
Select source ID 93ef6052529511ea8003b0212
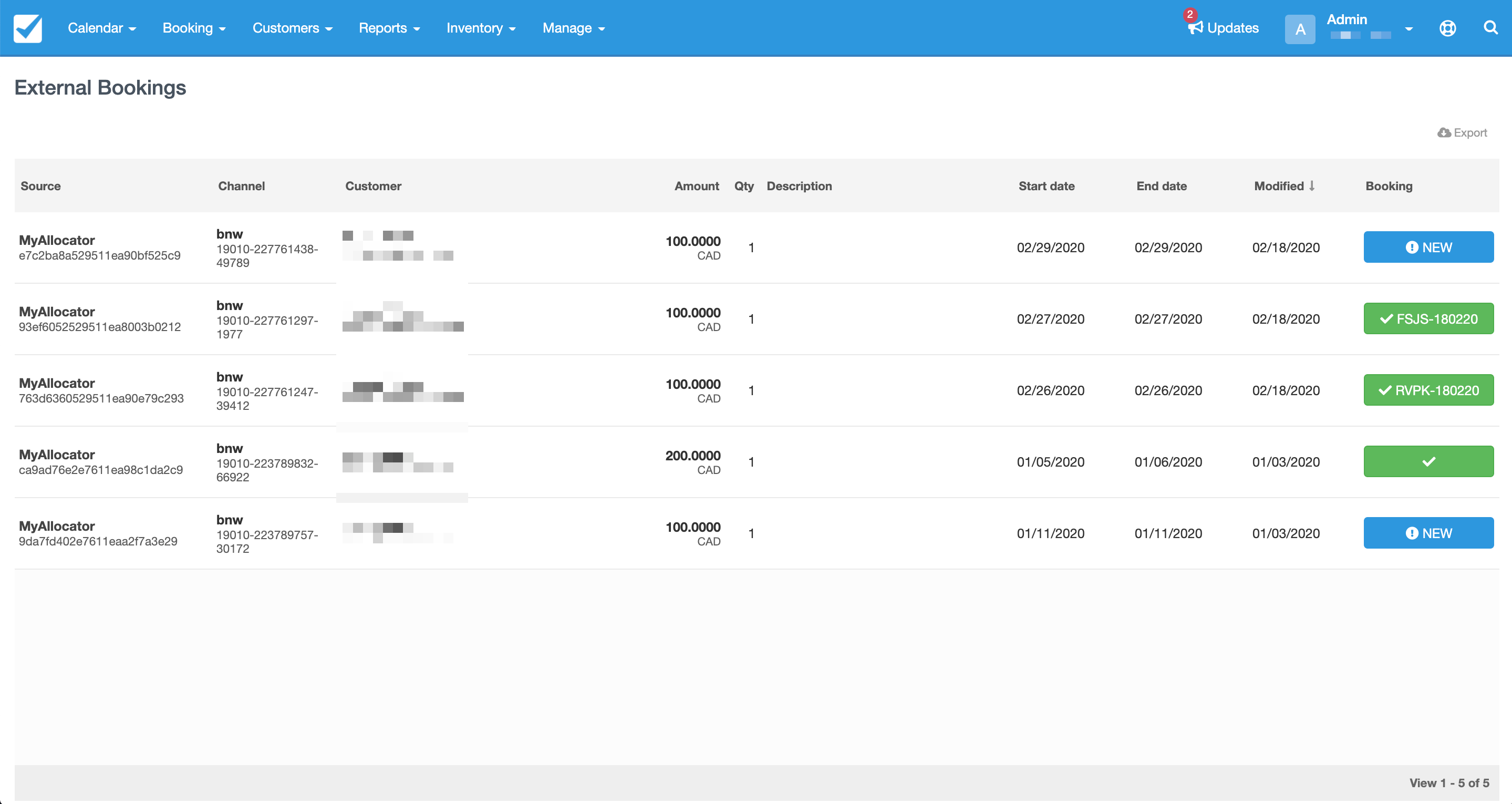pos(100,327)
